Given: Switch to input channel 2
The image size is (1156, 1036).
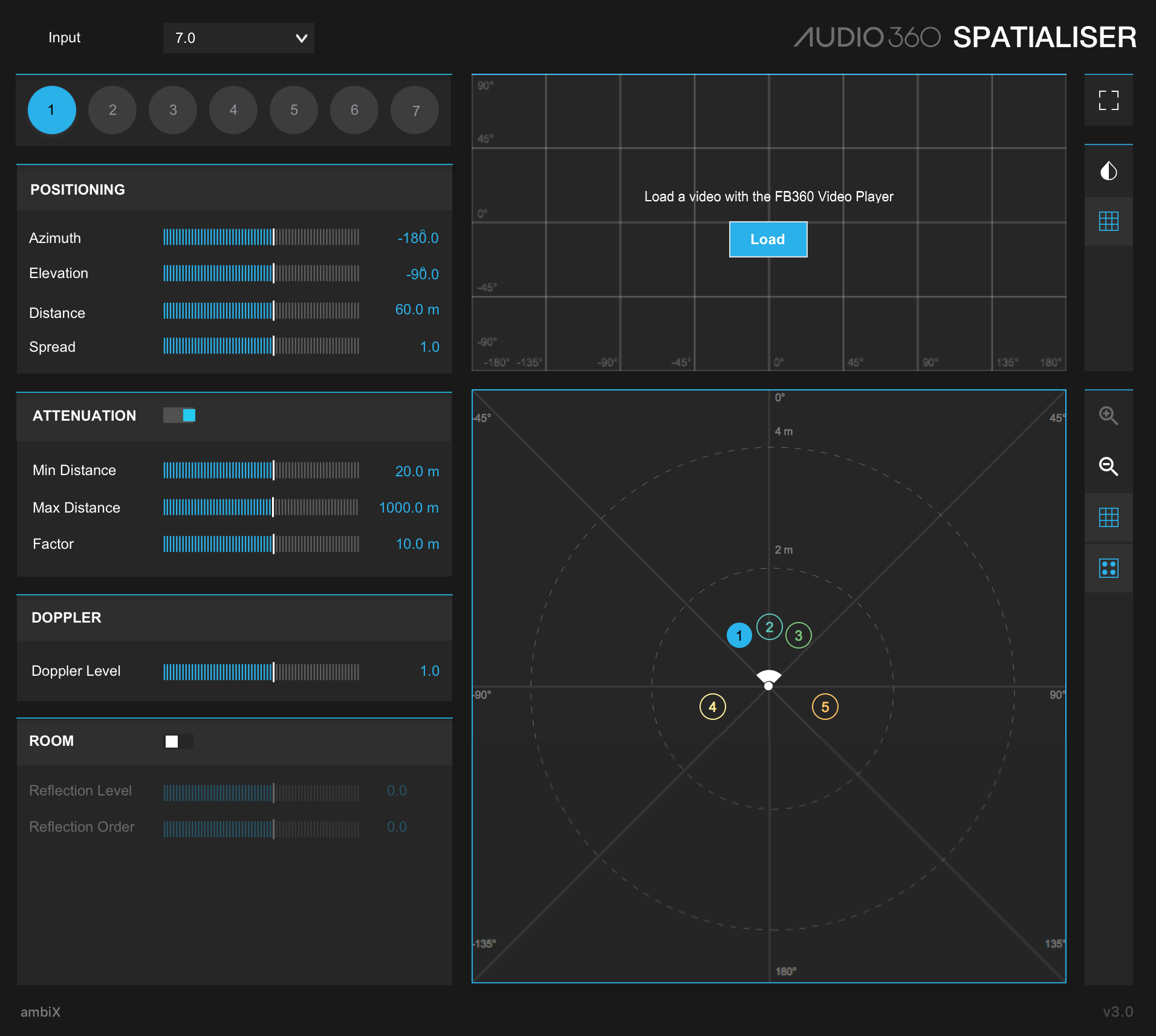Looking at the screenshot, I should click(x=112, y=110).
